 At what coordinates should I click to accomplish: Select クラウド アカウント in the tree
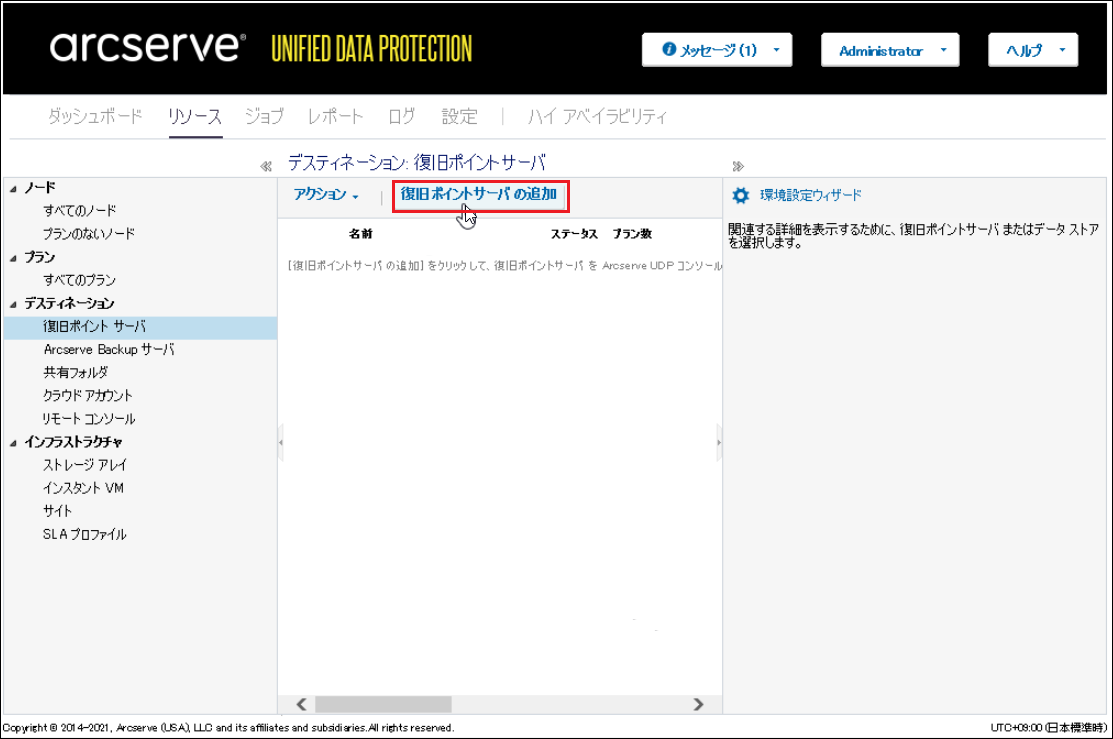[87, 395]
